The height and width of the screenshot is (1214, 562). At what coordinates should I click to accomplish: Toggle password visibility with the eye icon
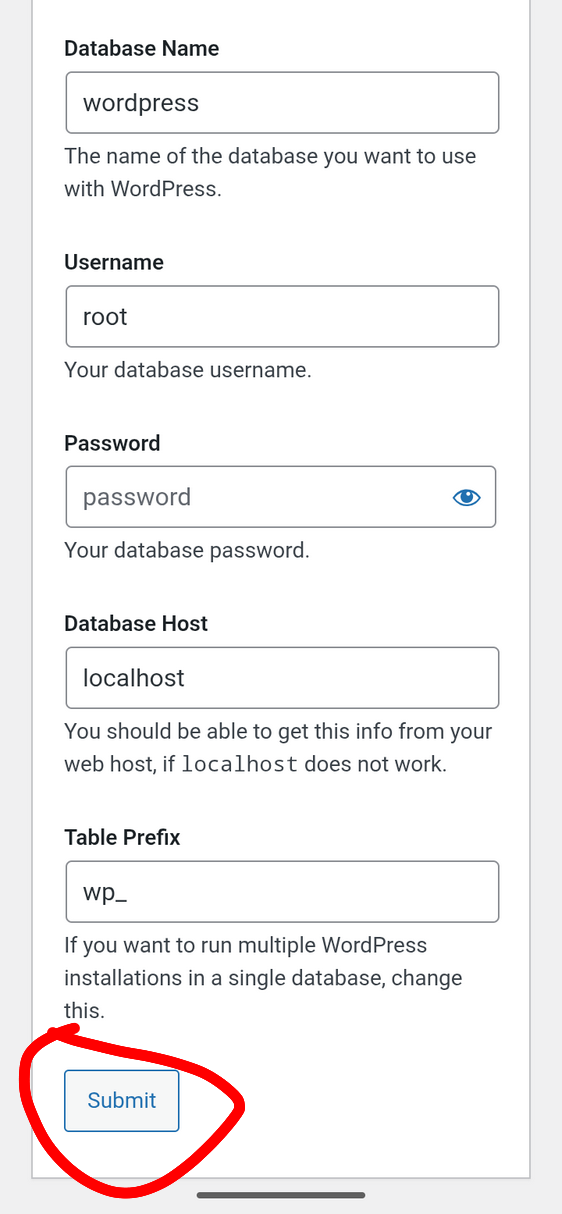tap(466, 497)
